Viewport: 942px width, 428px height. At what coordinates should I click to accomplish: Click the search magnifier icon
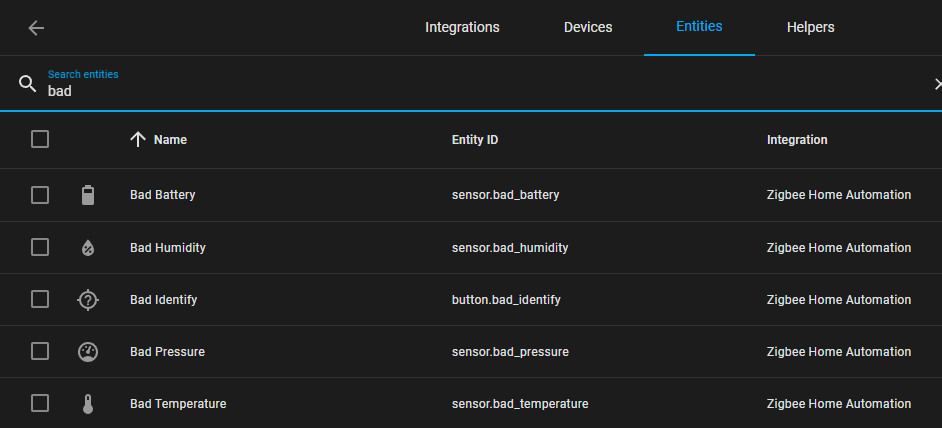click(28, 83)
